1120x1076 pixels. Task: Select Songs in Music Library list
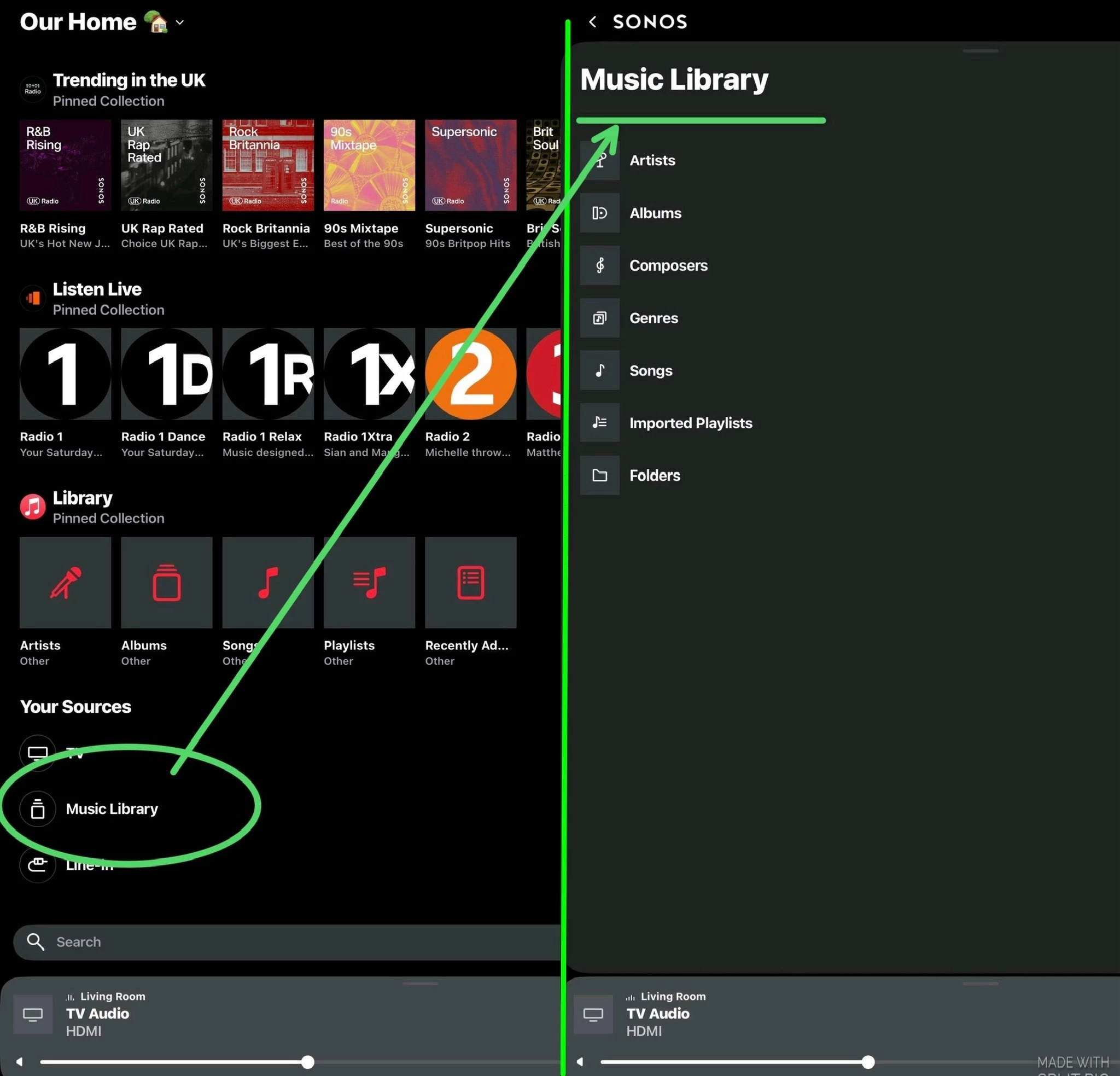pyautogui.click(x=650, y=370)
